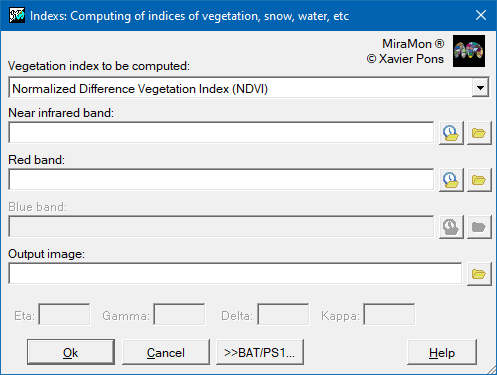Expand the vegetation index dropdown arrow
The height and width of the screenshot is (375, 497).
tap(480, 88)
